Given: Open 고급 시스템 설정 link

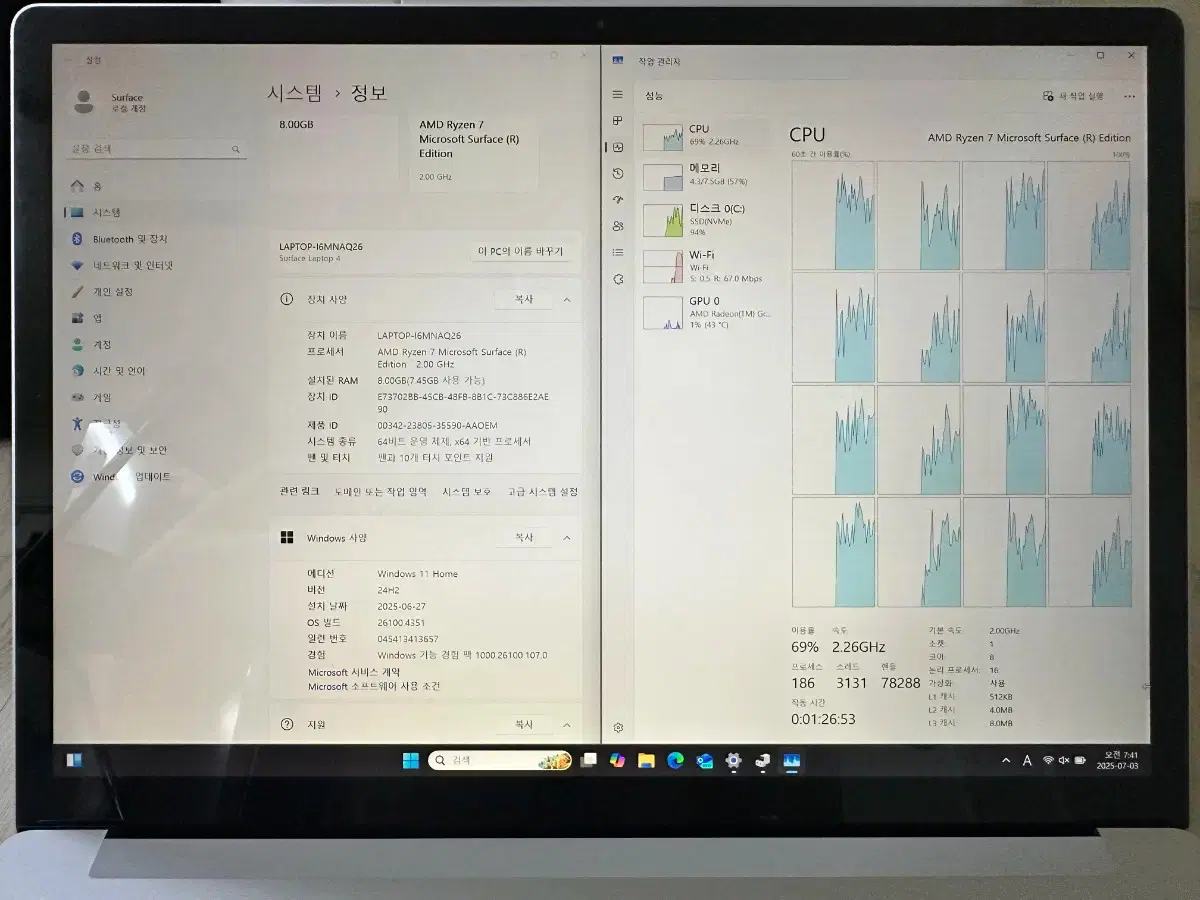Looking at the screenshot, I should tap(542, 492).
